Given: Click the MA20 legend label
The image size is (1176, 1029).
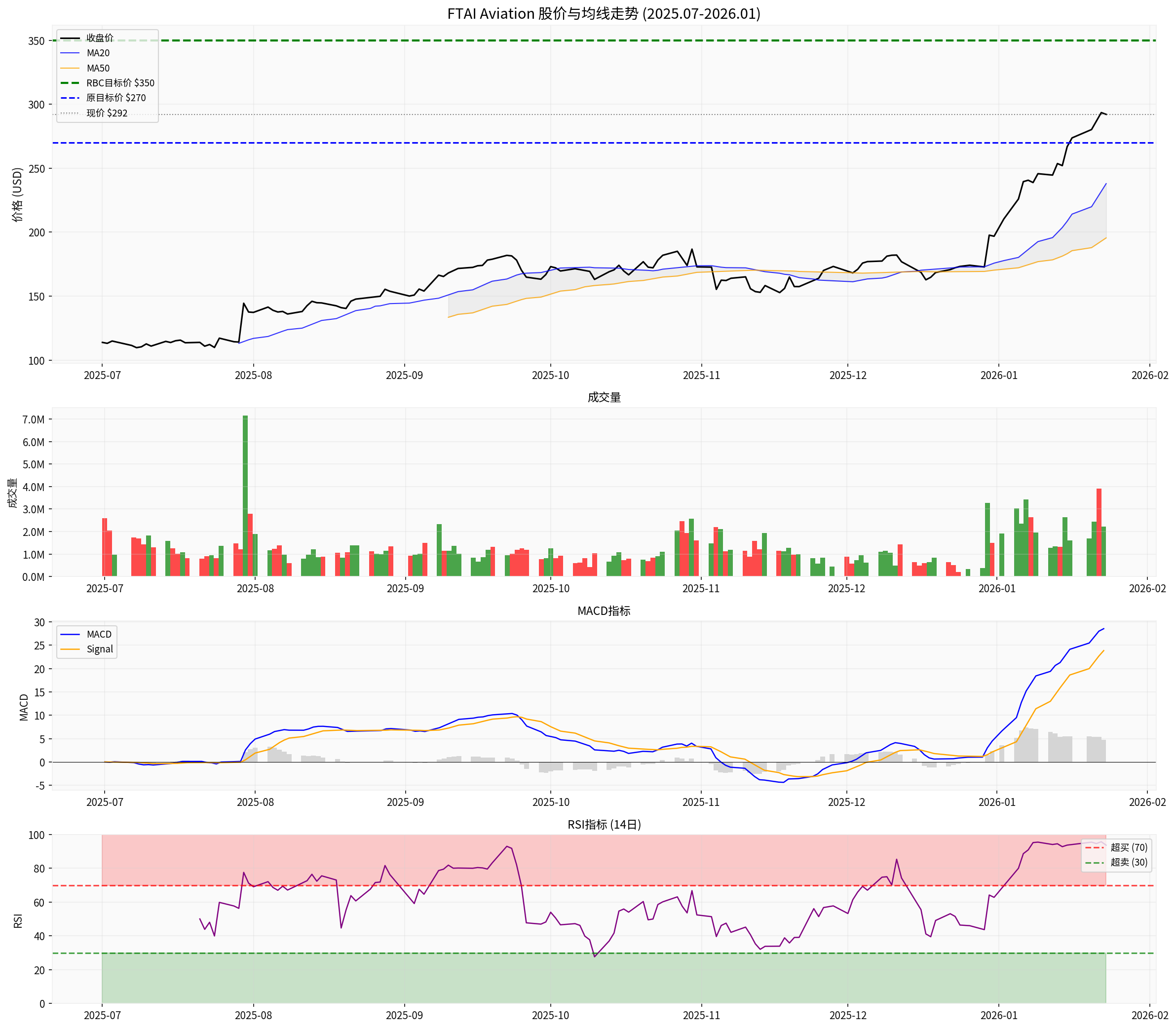Looking at the screenshot, I should coord(98,53).
